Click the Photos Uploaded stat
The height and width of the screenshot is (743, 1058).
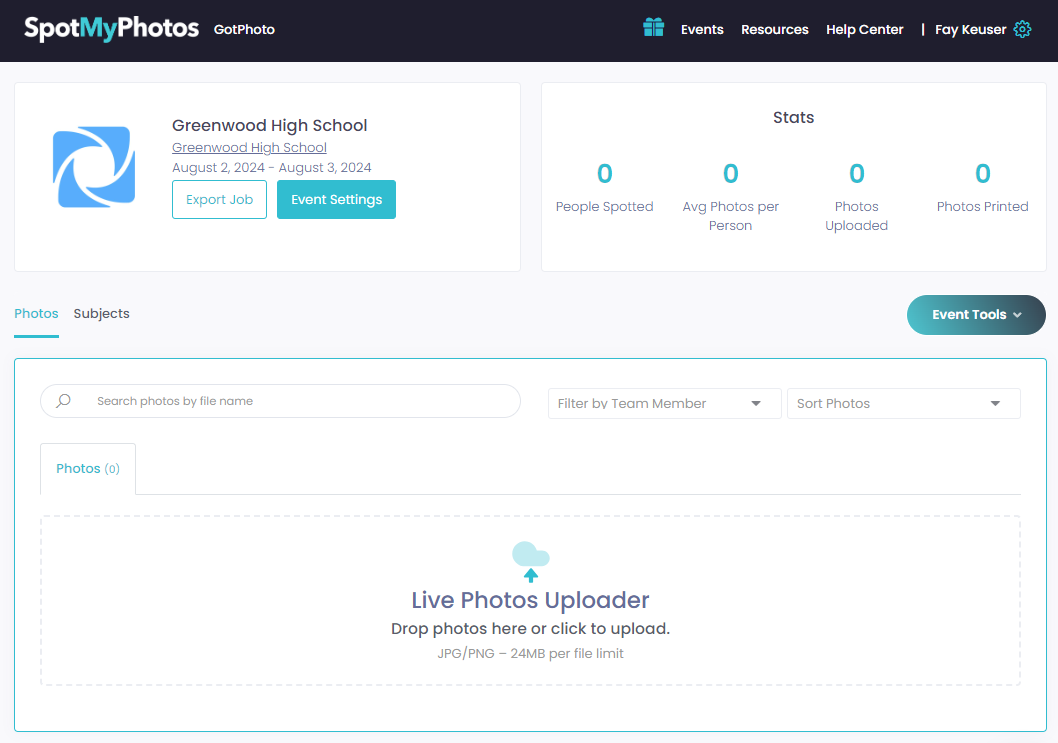coord(856,197)
